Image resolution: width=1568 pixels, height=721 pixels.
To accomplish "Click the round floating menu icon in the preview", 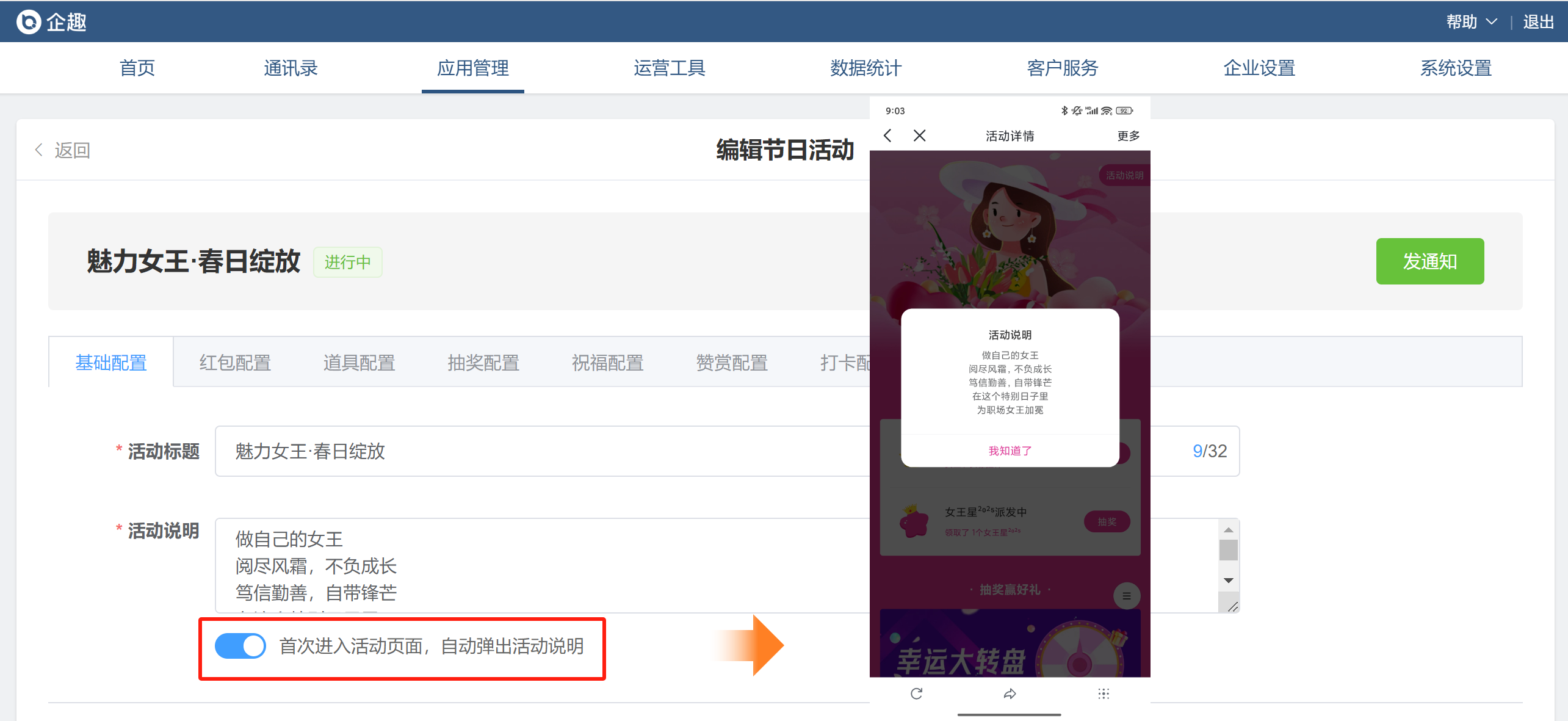I will pyautogui.click(x=1126, y=596).
